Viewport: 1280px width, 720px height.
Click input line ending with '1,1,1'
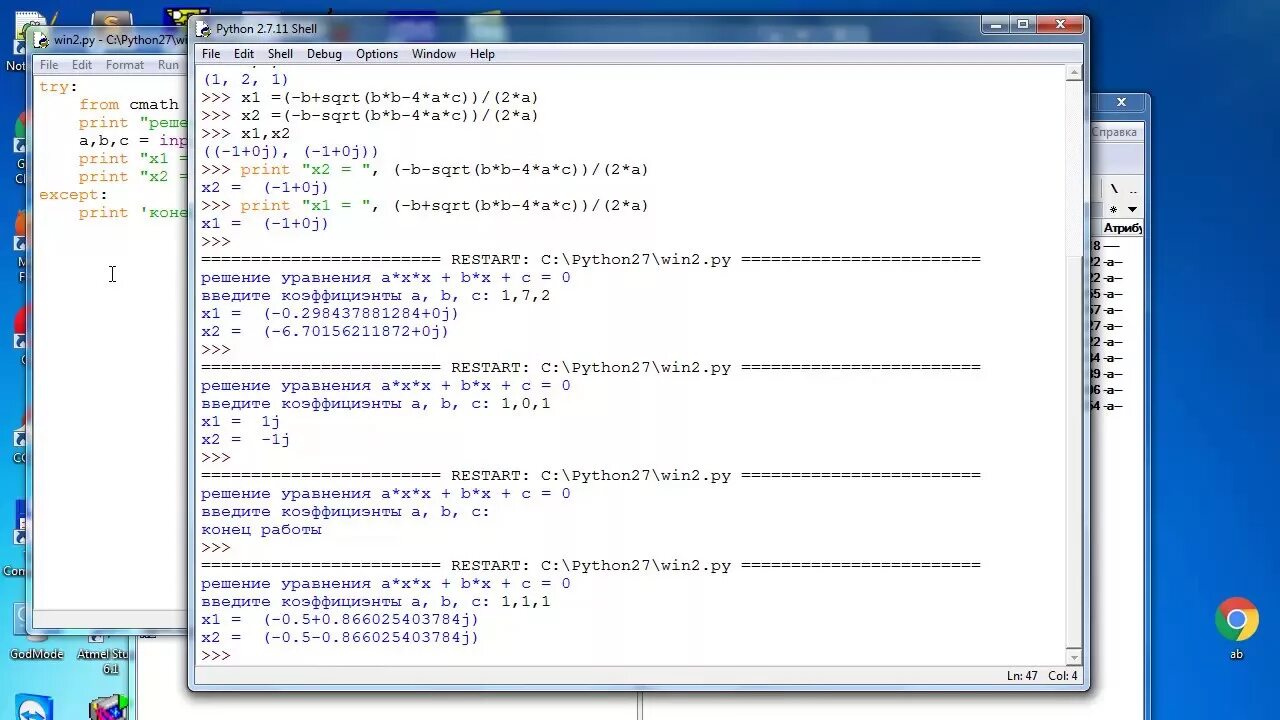pos(375,601)
